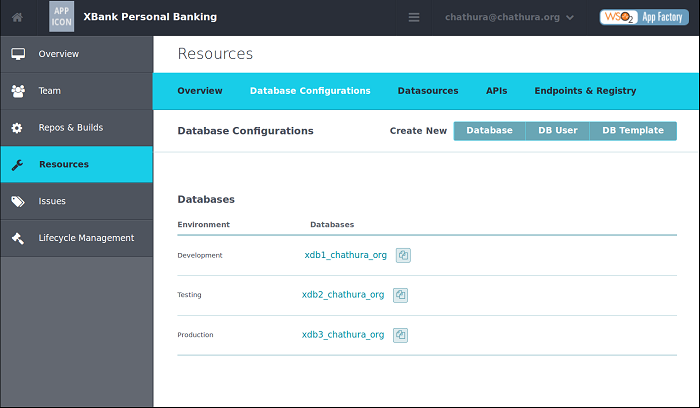Open the hamburger menu icon
This screenshot has height=408, width=700.
tap(414, 17)
